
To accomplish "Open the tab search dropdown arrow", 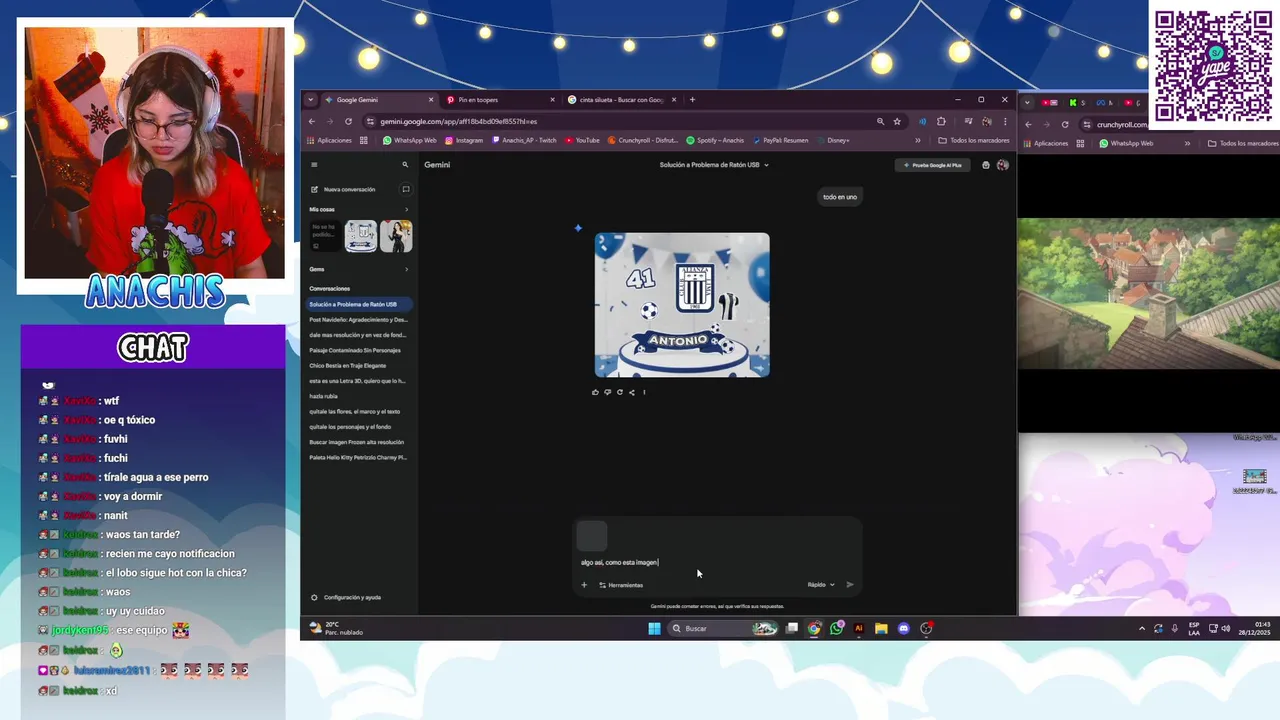I will pyautogui.click(x=310, y=100).
